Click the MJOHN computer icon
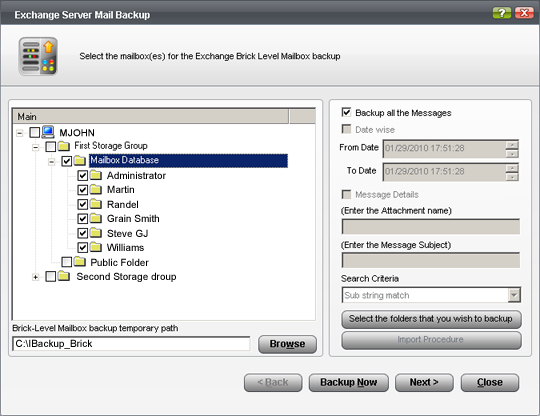The height and width of the screenshot is (416, 540). 48,132
